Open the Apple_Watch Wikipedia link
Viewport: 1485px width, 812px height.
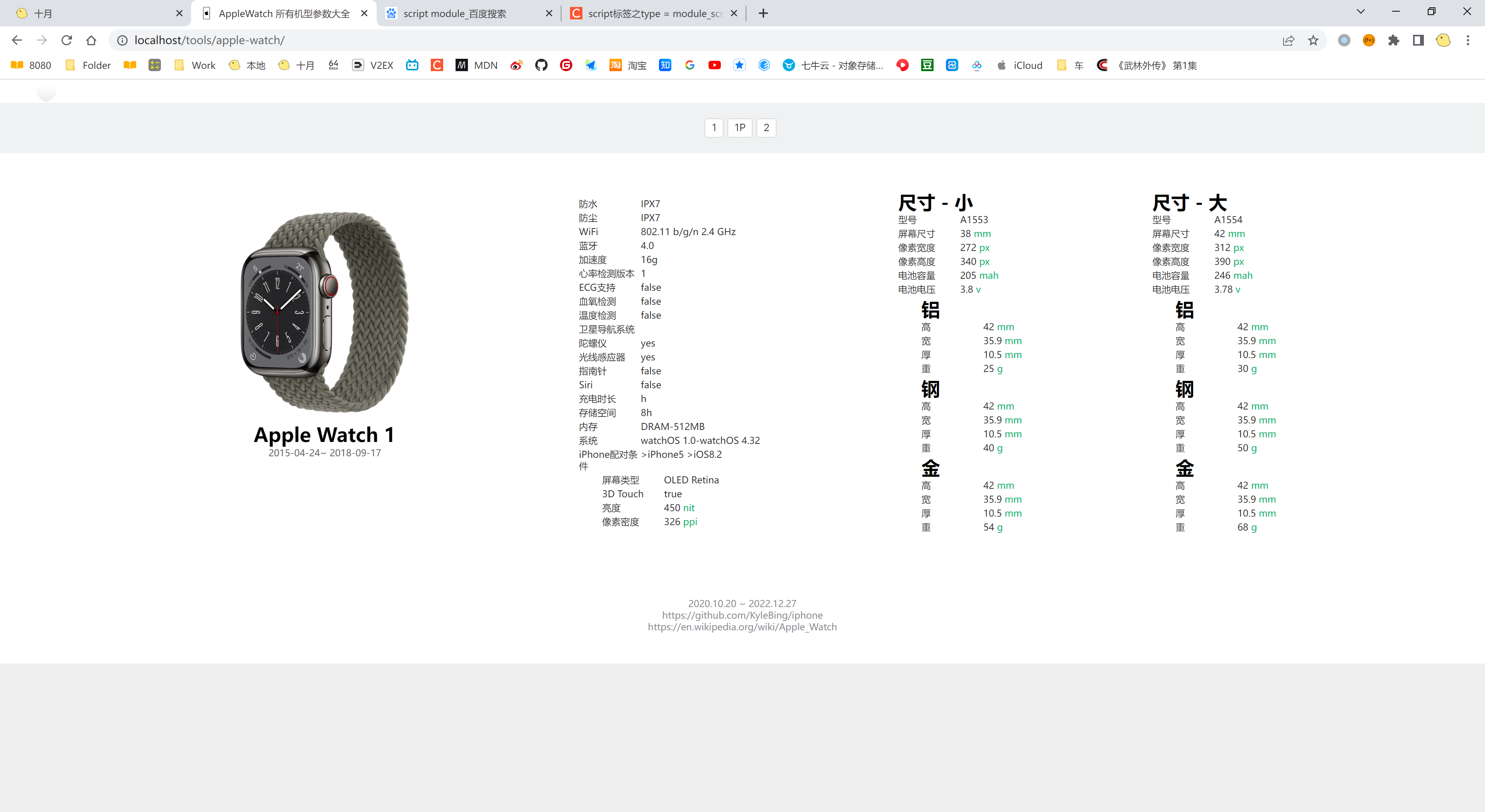[742, 626]
